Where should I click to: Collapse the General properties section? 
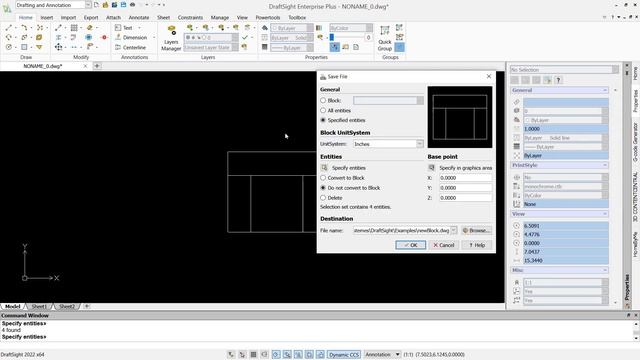point(604,90)
